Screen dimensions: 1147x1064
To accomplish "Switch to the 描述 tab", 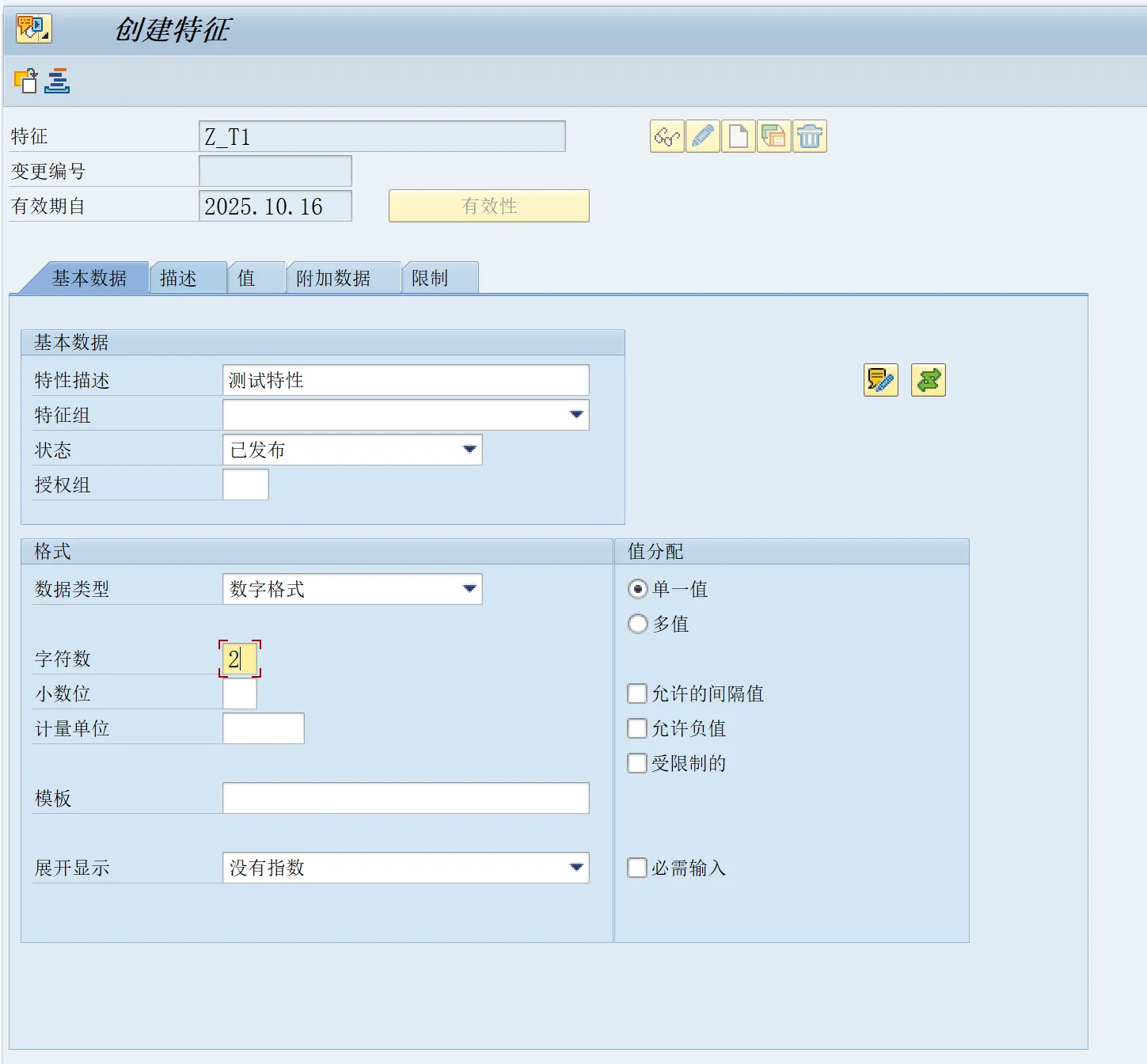I will (x=179, y=279).
